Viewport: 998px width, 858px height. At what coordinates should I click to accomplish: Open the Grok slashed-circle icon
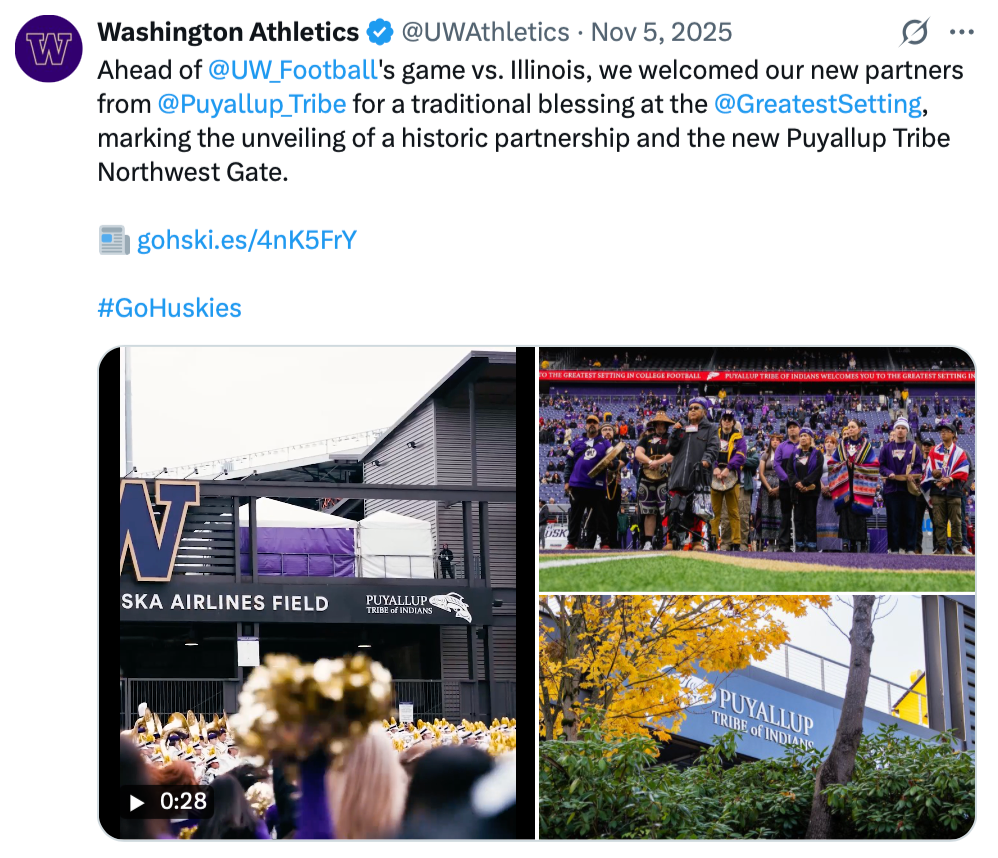914,33
